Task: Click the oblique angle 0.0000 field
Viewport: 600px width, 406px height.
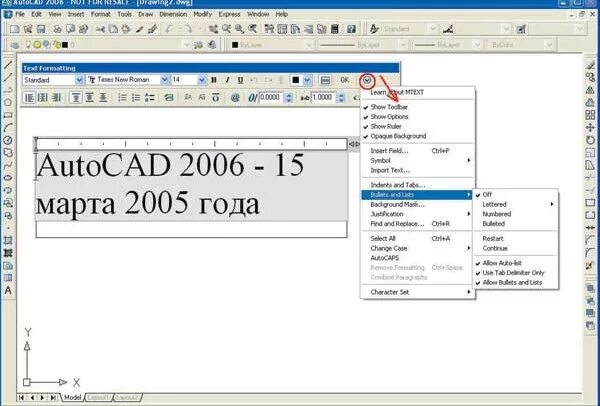Action: point(271,98)
